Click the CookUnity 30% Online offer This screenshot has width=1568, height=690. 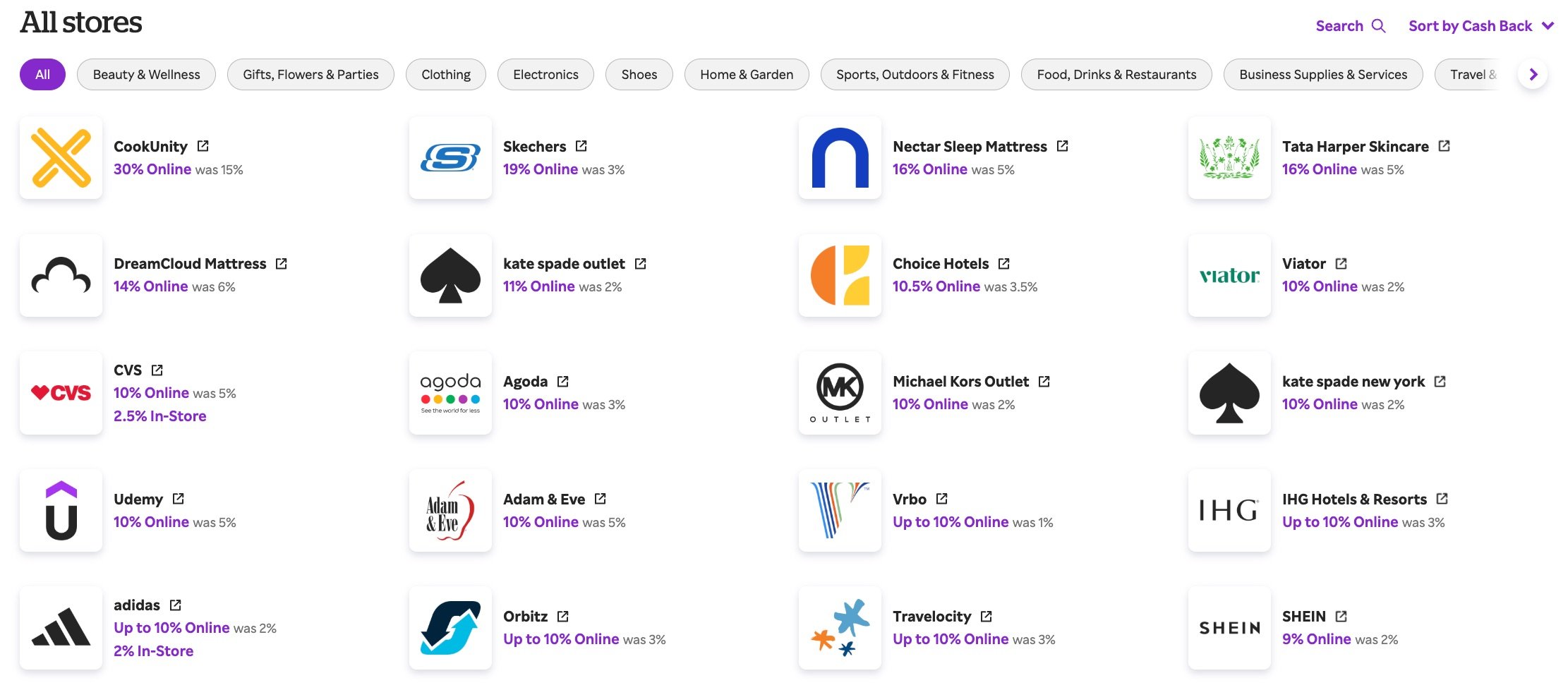[152, 169]
